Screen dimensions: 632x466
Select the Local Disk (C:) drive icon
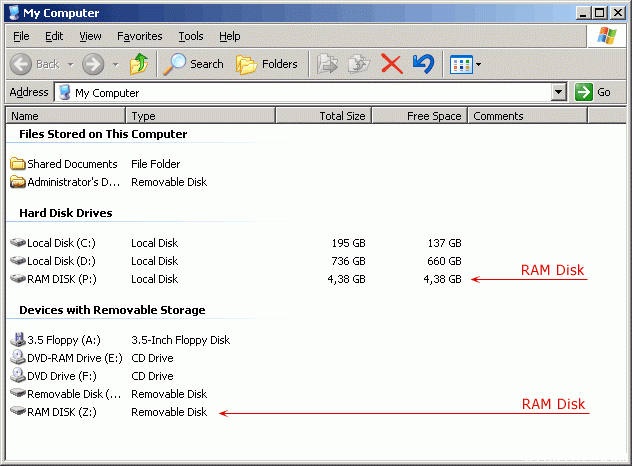[x=18, y=242]
